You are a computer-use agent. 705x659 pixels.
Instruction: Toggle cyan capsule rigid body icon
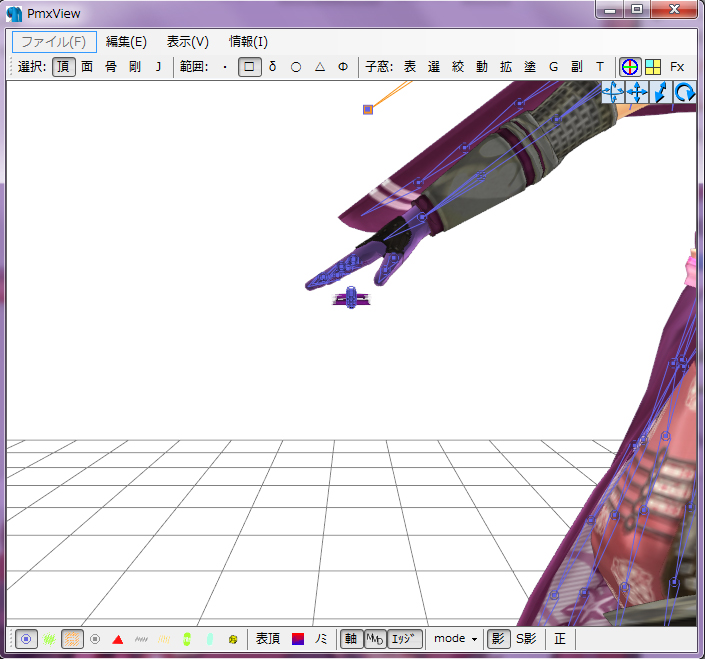pos(210,639)
